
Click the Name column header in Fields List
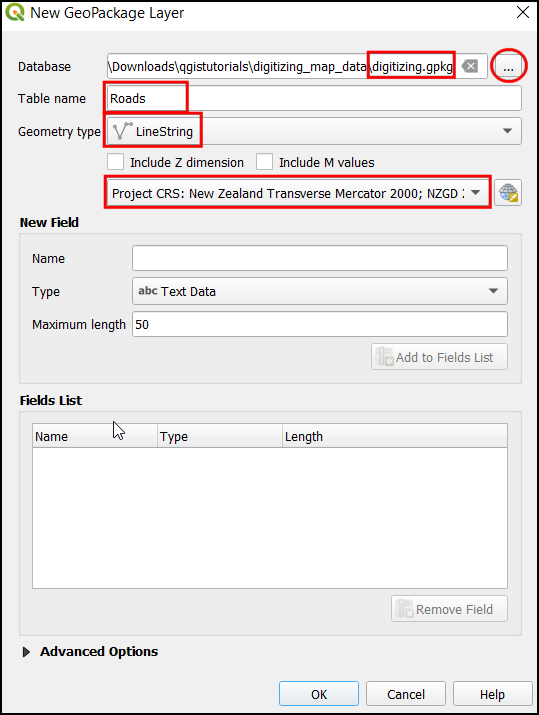click(x=95, y=436)
